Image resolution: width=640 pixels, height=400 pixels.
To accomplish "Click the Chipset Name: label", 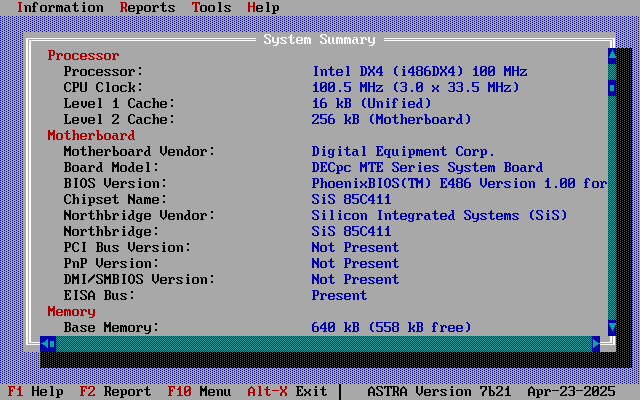I will coord(115,199).
